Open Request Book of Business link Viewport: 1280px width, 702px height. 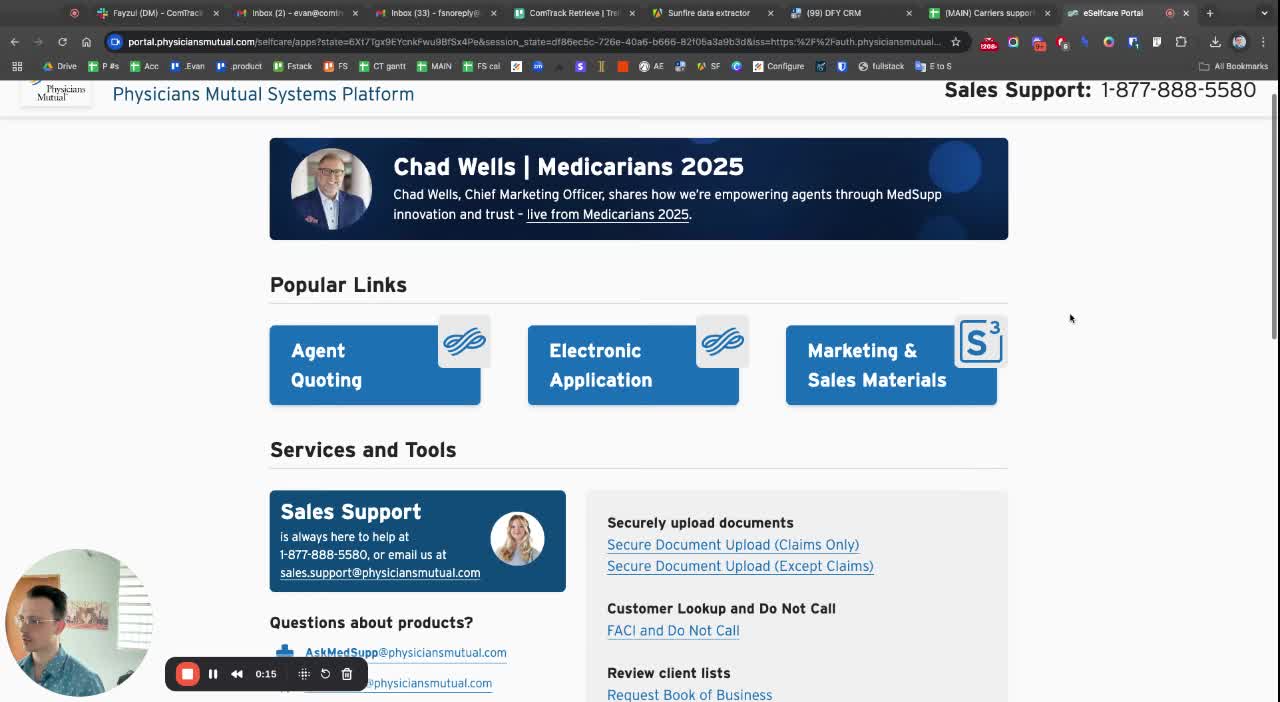(x=689, y=694)
